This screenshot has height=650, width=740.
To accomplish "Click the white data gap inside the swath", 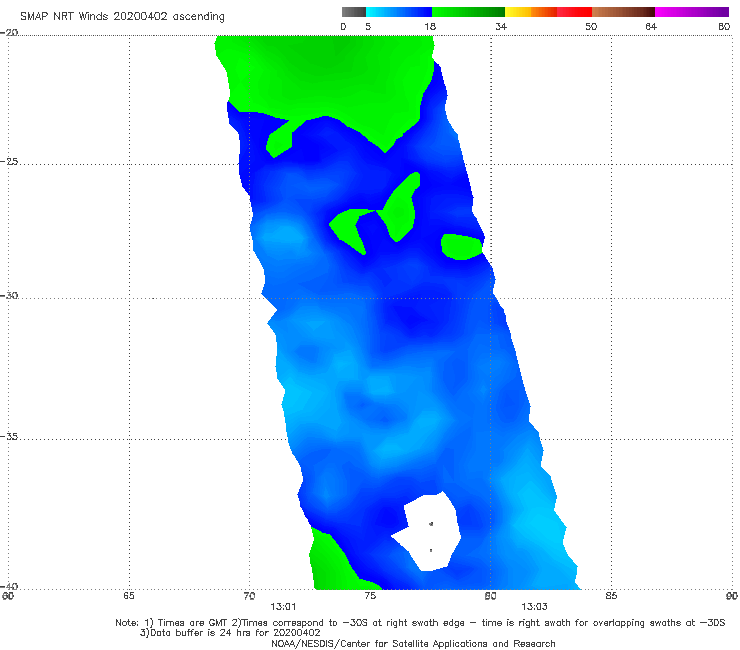I will tap(429, 531).
